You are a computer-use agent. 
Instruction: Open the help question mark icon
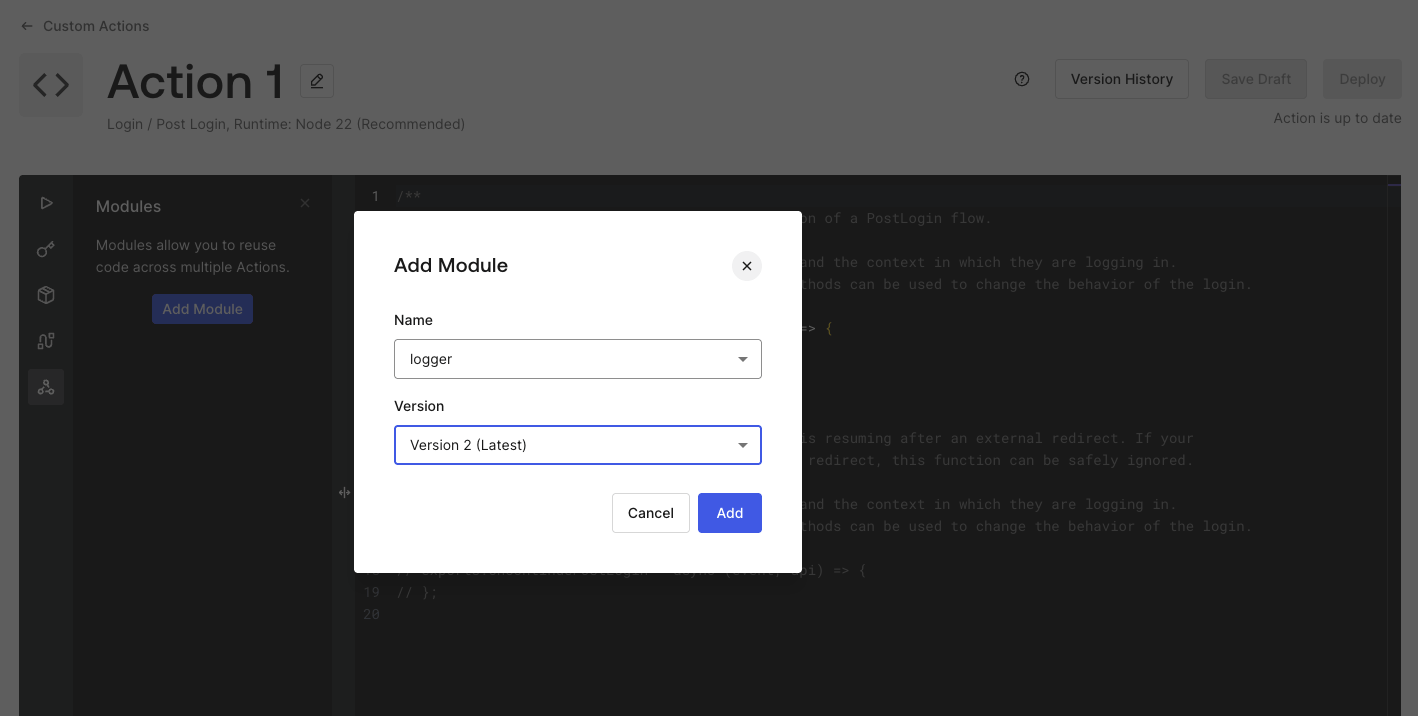(1022, 79)
